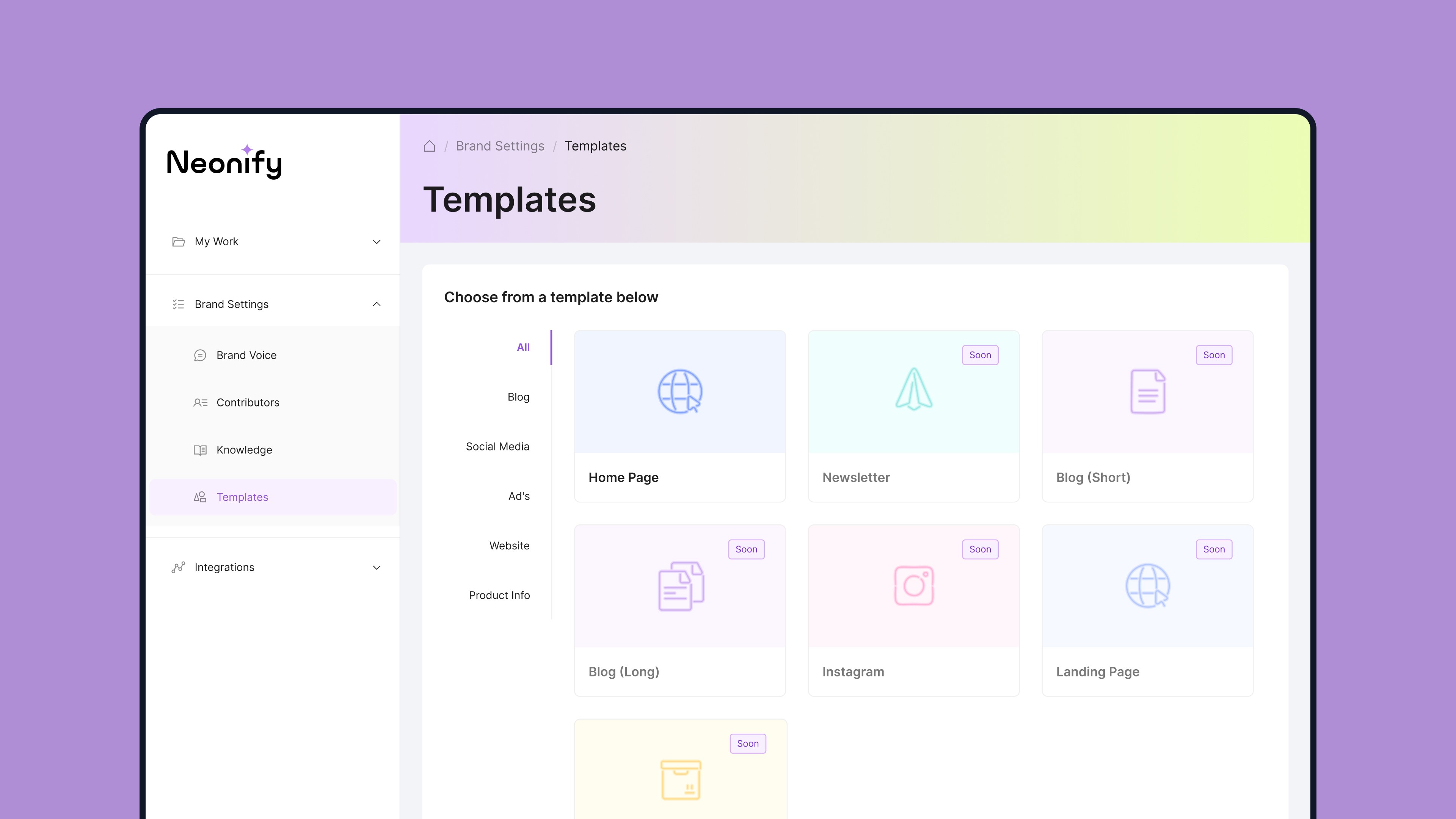This screenshot has height=819, width=1456.
Task: Show Product Info templates
Action: (x=499, y=595)
